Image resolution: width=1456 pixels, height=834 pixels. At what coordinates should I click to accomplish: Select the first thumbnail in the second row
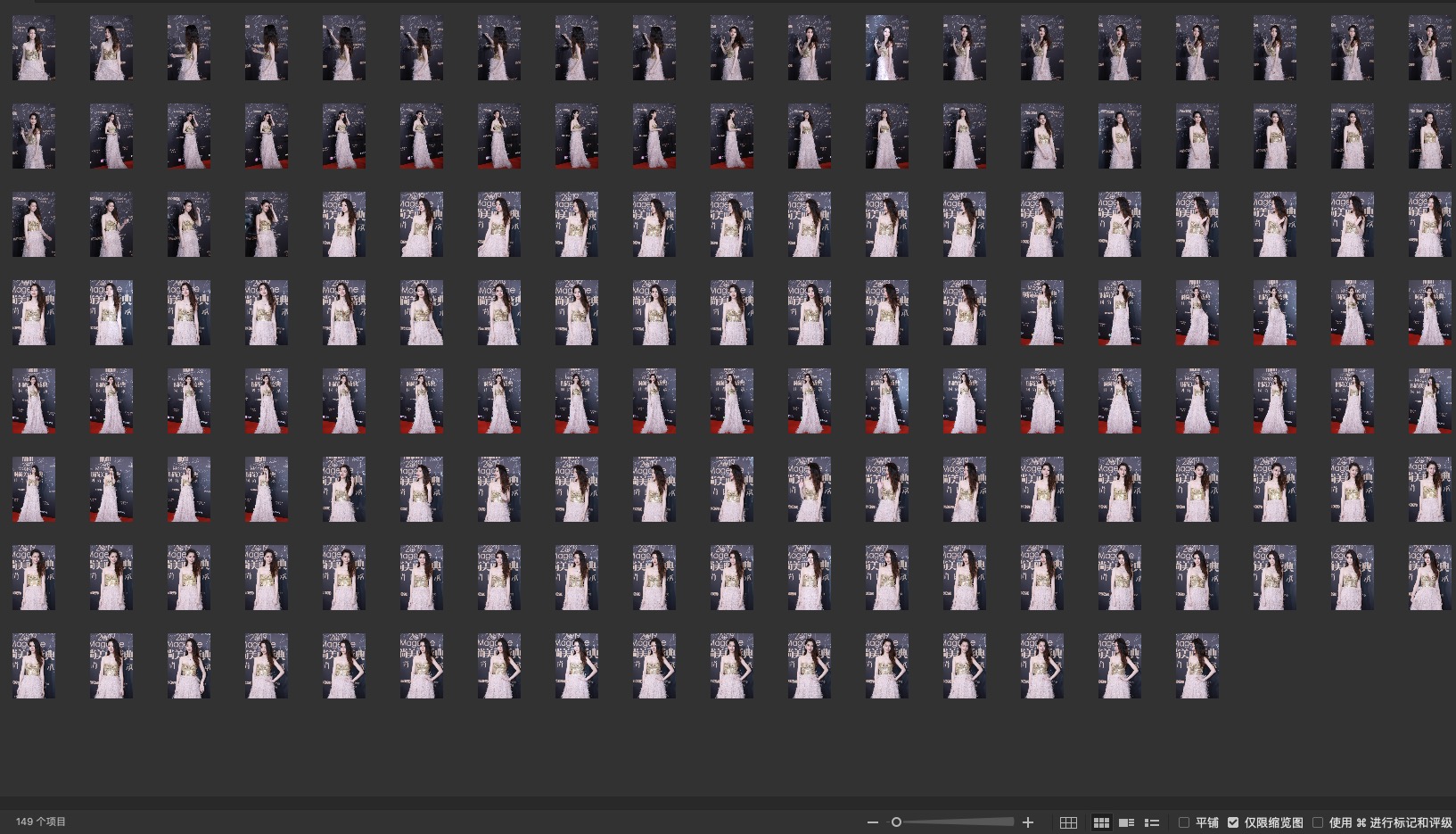pos(34,136)
